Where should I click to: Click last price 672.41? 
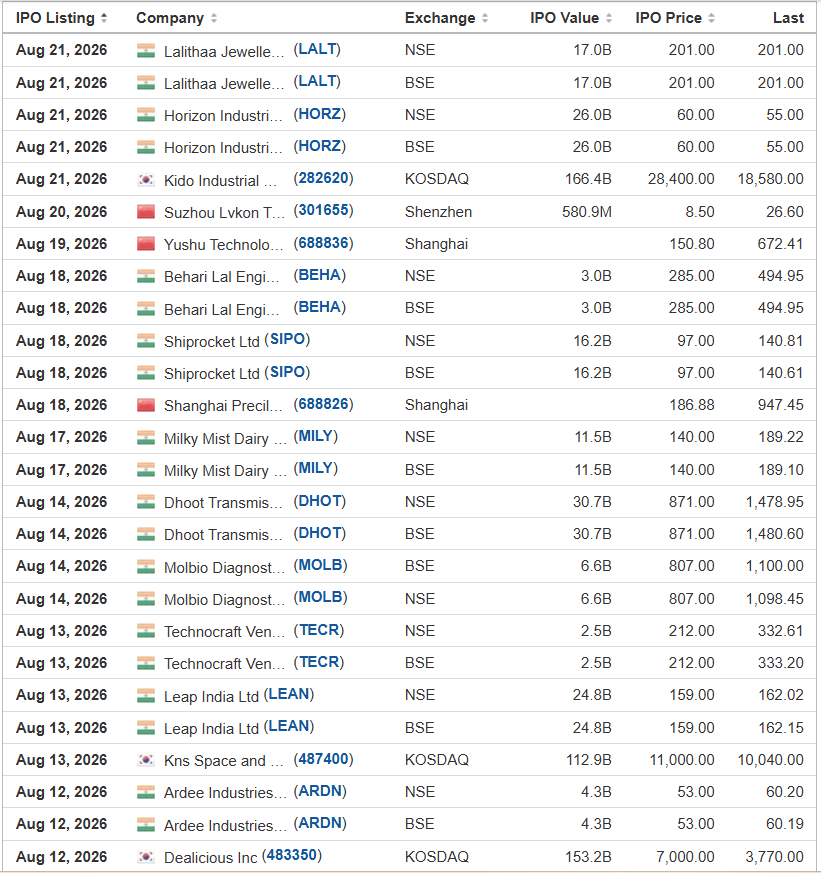tap(780, 244)
